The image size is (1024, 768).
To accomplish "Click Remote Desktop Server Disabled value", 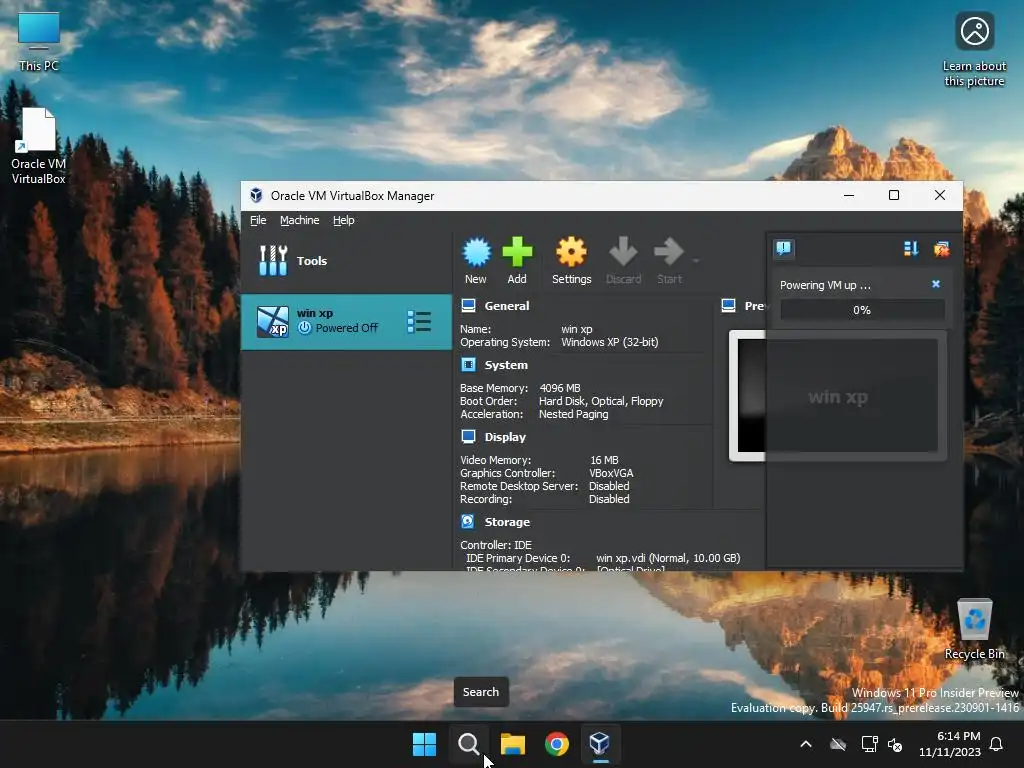I will 609,486.
